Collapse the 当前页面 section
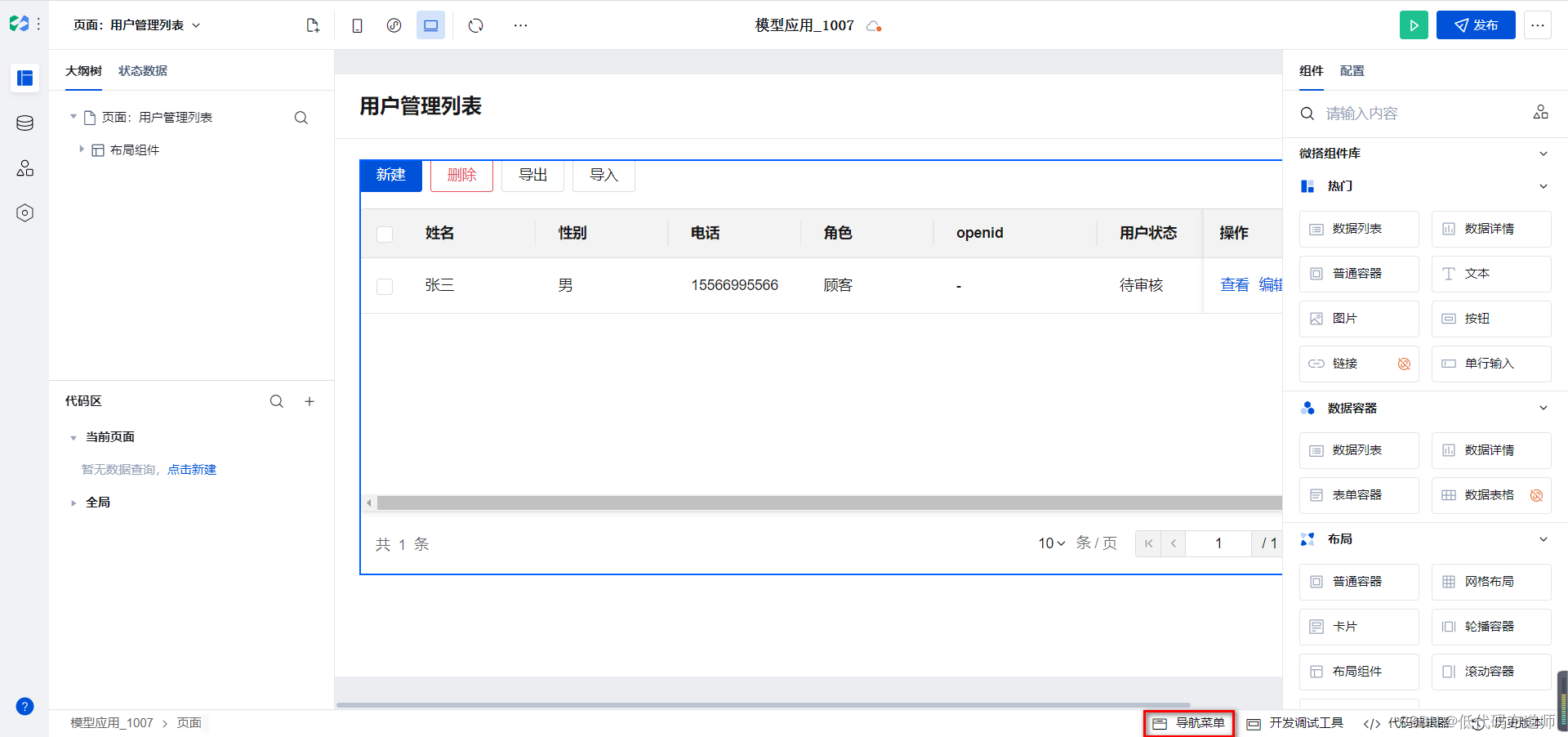Image resolution: width=1568 pixels, height=737 pixels. tap(73, 438)
